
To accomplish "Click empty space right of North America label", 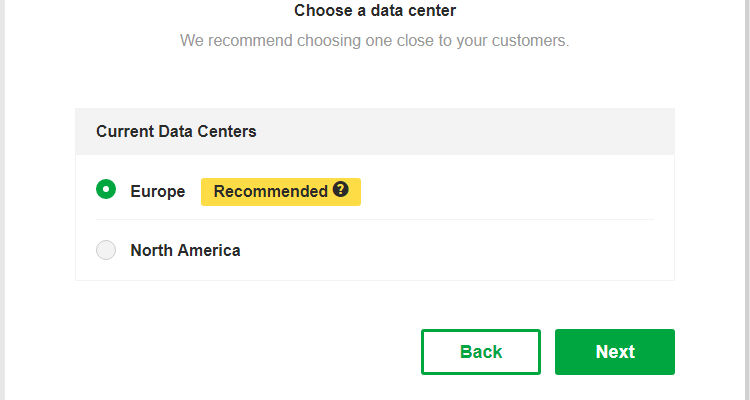I will [x=450, y=250].
